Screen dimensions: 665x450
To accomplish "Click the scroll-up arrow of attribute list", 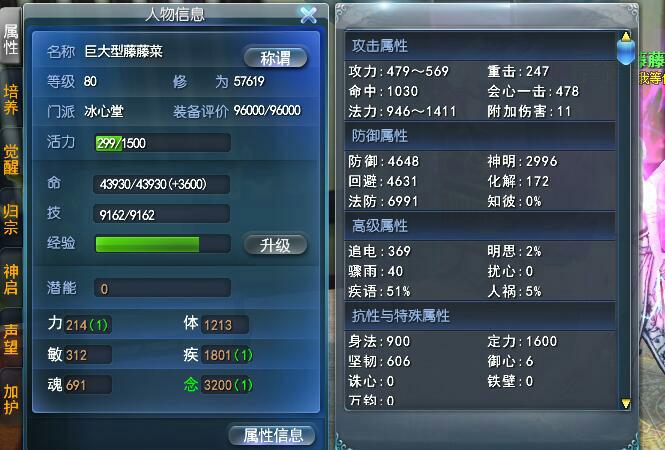I will [626, 36].
